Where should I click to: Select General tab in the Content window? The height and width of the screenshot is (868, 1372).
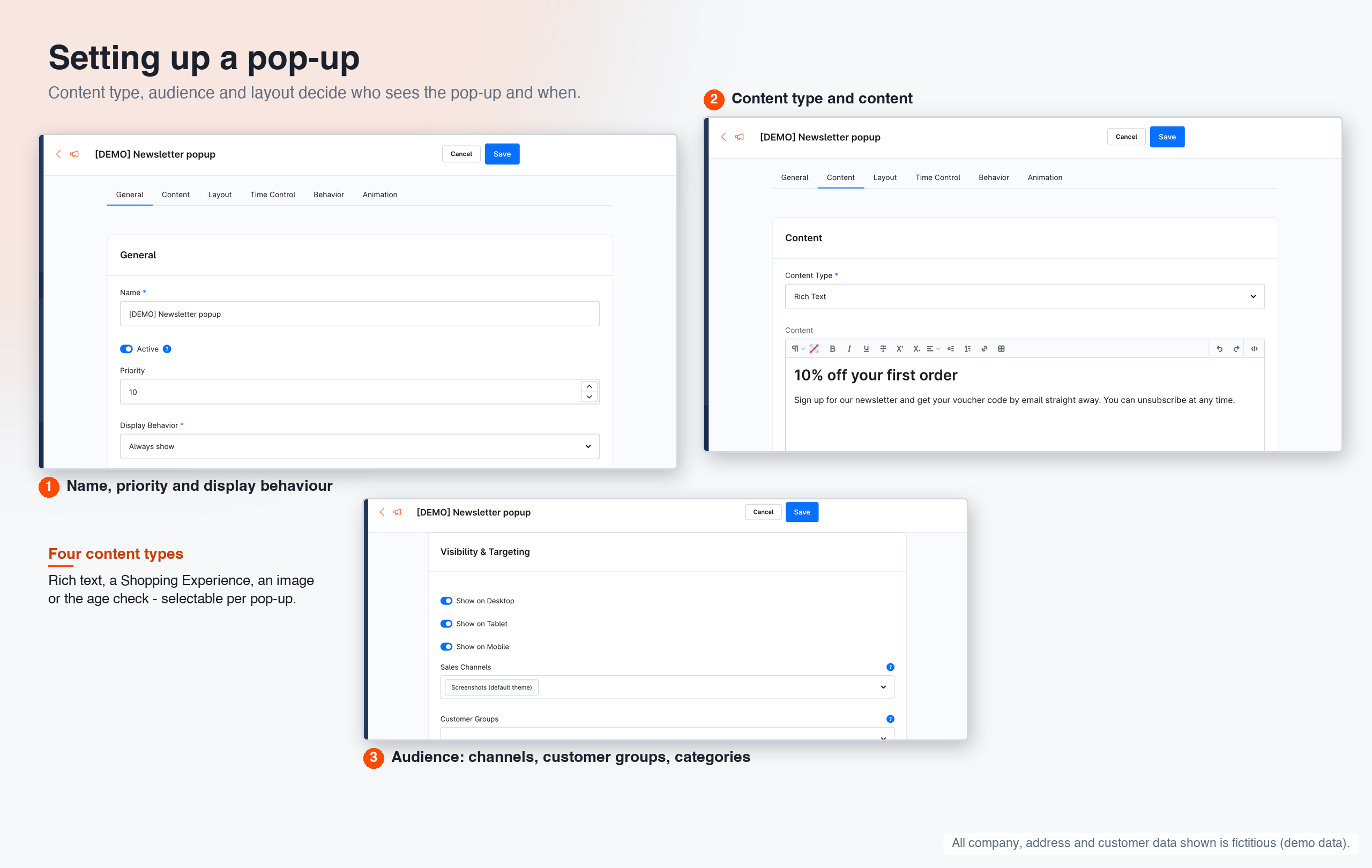tap(794, 178)
